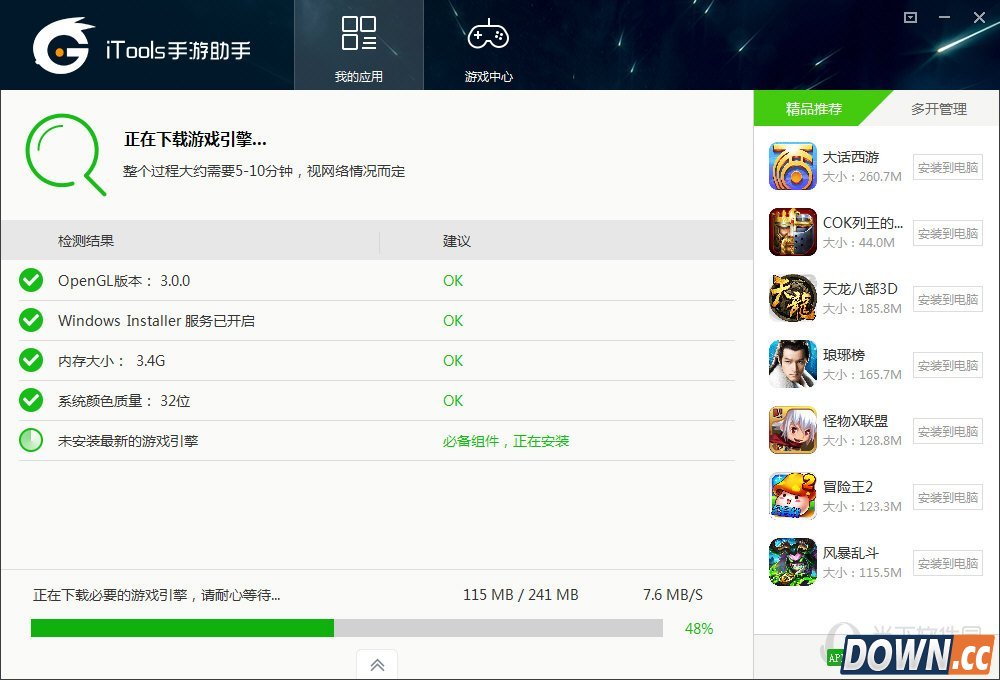The width and height of the screenshot is (1000, 680).
Task: Install 天龙八部3D to computer
Action: tap(948, 299)
